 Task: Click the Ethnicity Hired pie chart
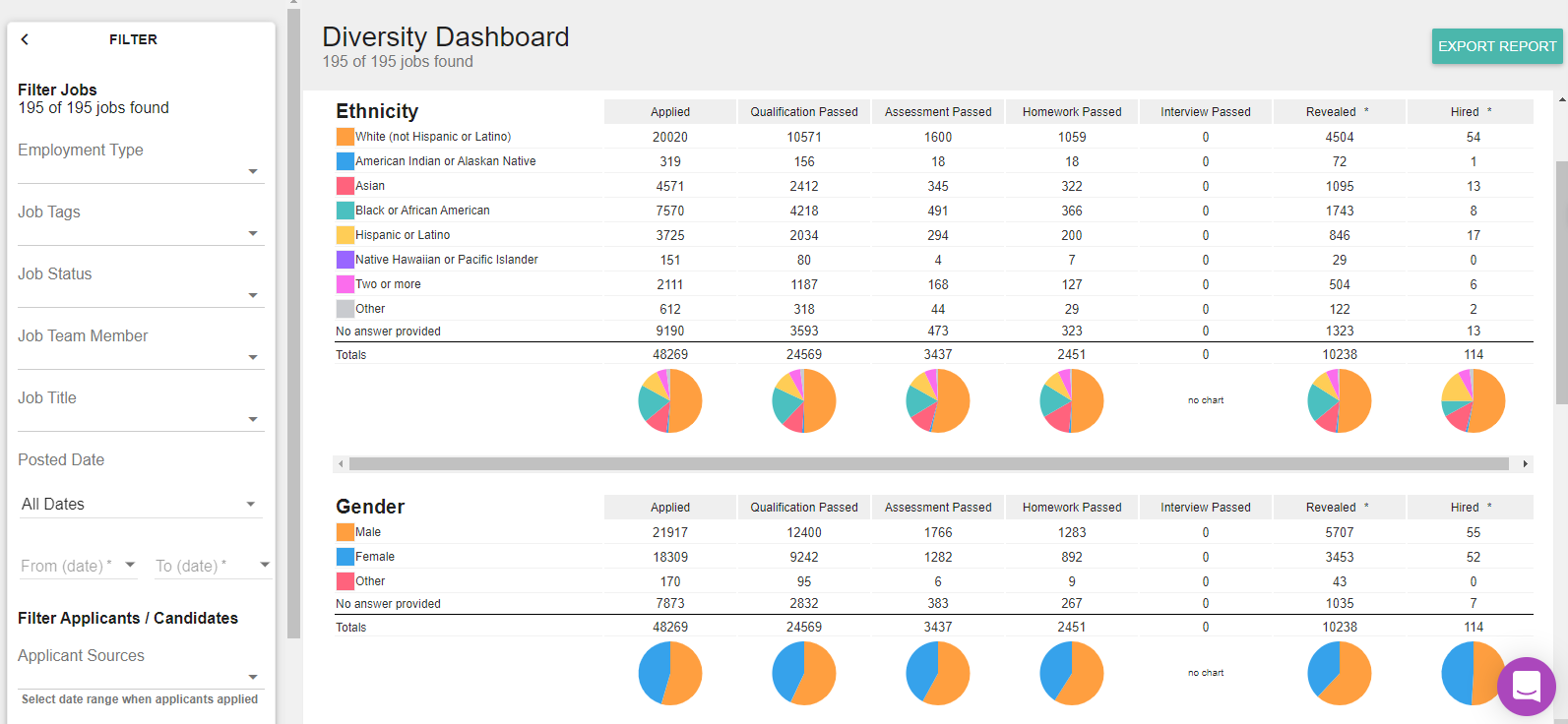pyautogui.click(x=1473, y=401)
